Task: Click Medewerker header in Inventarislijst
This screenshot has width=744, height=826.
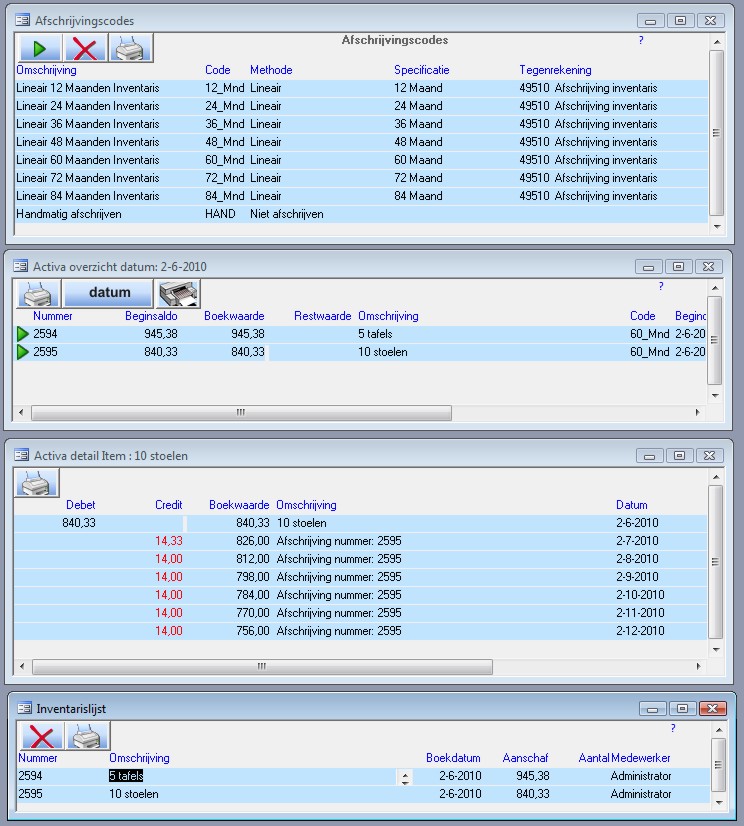Action: (x=641, y=758)
